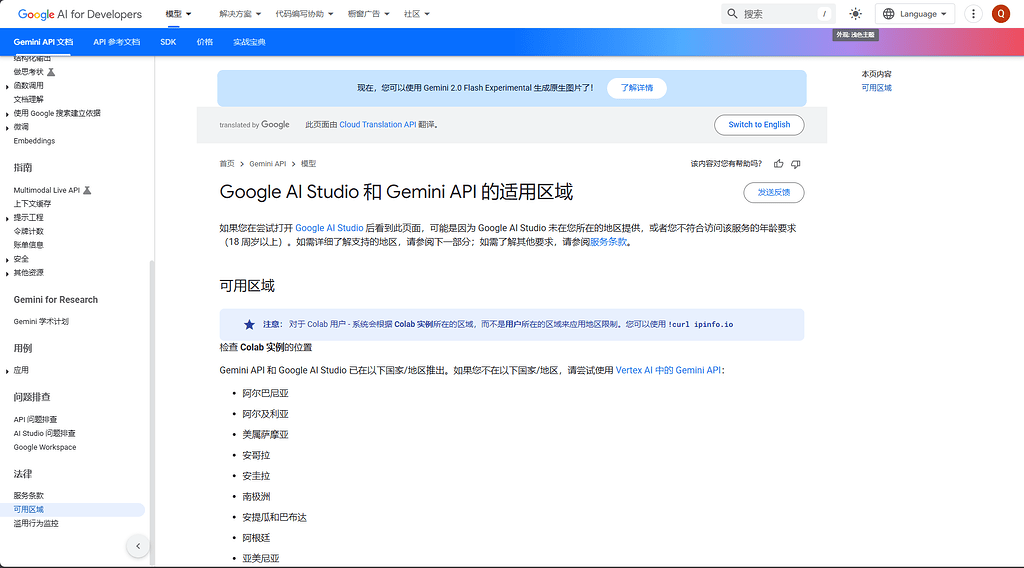Click the 模型 breadcrumb link
1024x568 pixels.
308,164
